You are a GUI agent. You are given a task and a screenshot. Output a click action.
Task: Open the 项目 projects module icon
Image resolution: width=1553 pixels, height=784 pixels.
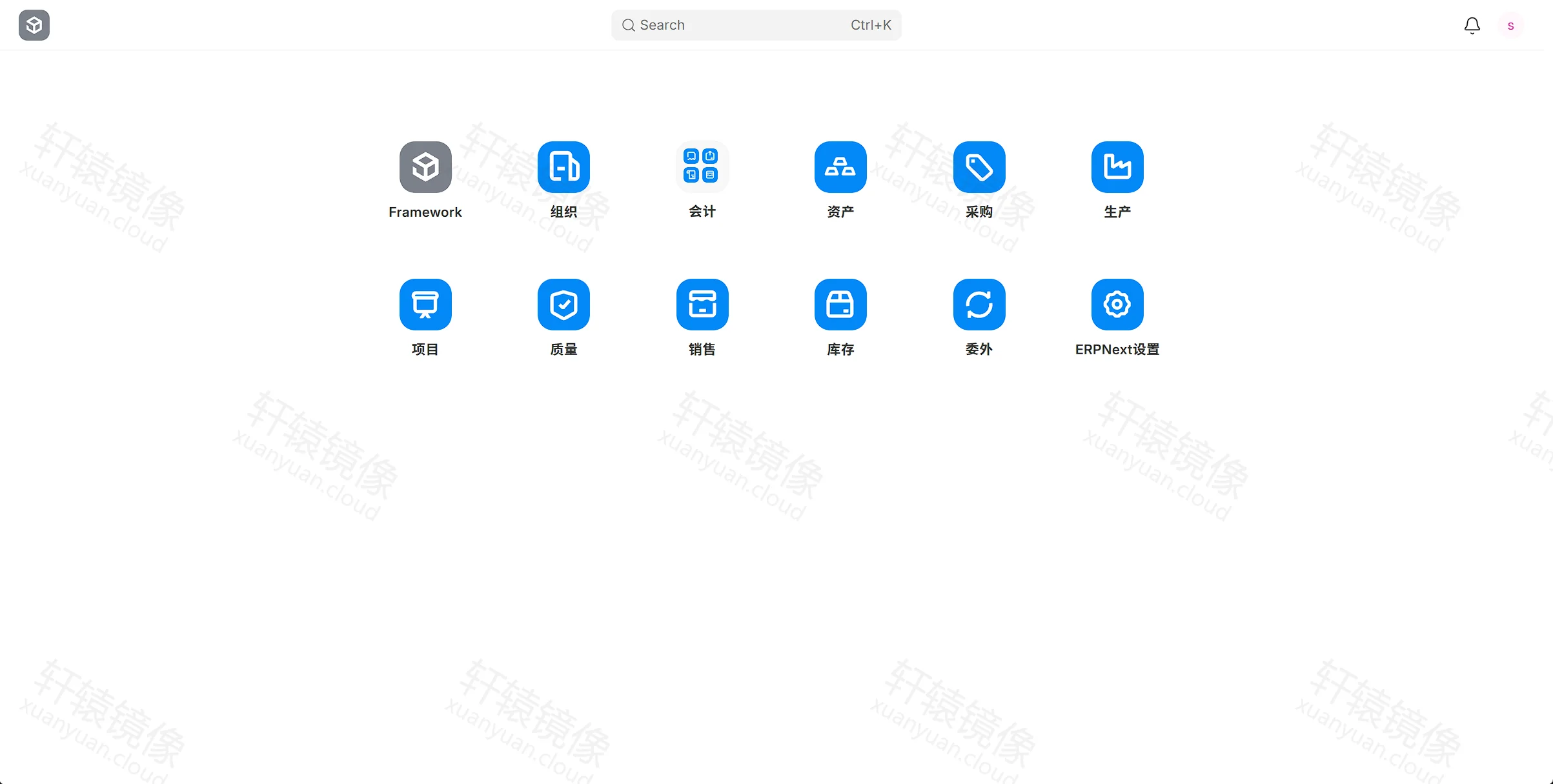pyautogui.click(x=425, y=305)
